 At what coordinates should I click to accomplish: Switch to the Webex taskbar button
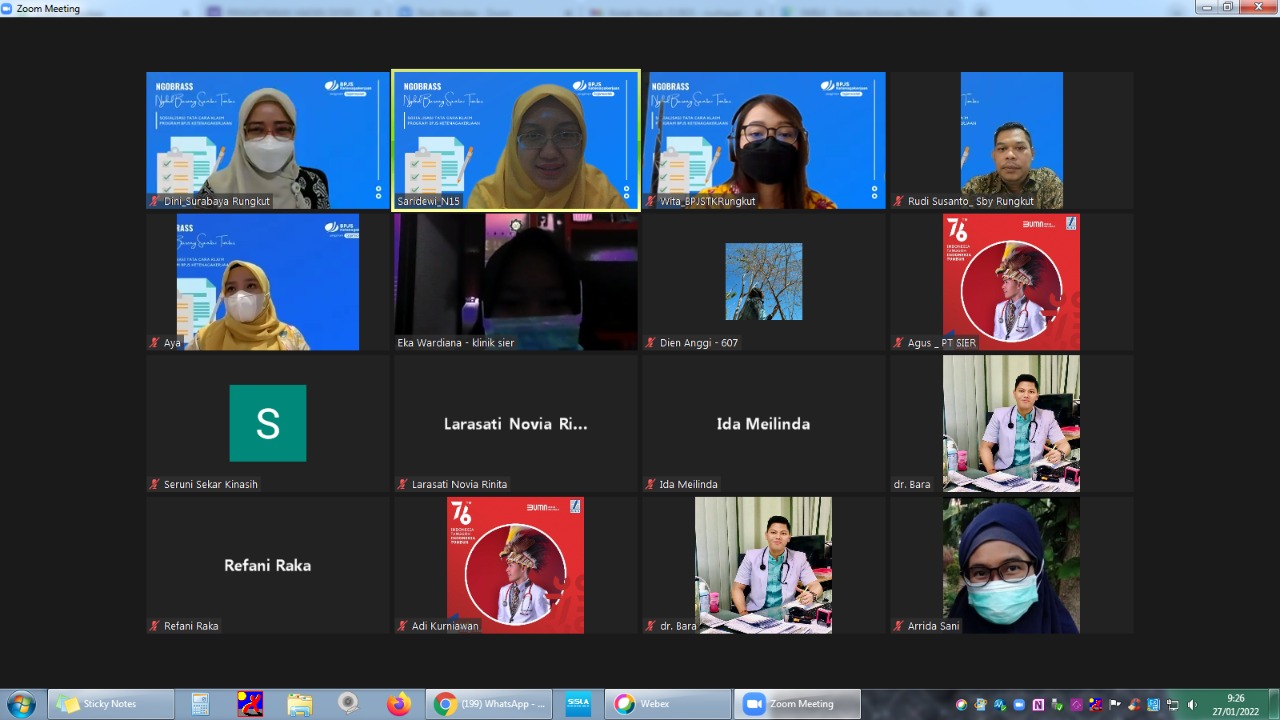point(668,704)
